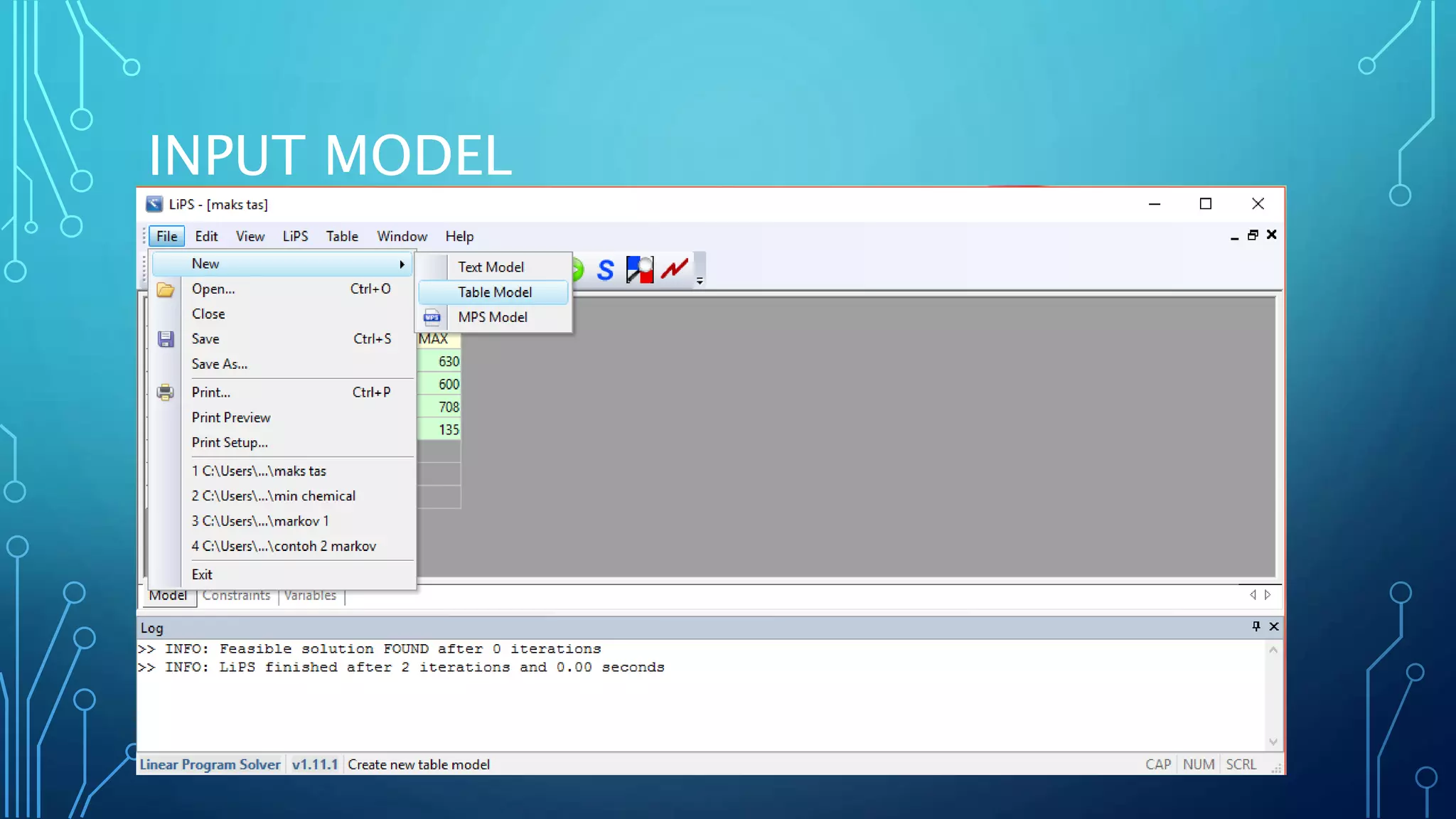Close the Log panel

click(x=1274, y=626)
